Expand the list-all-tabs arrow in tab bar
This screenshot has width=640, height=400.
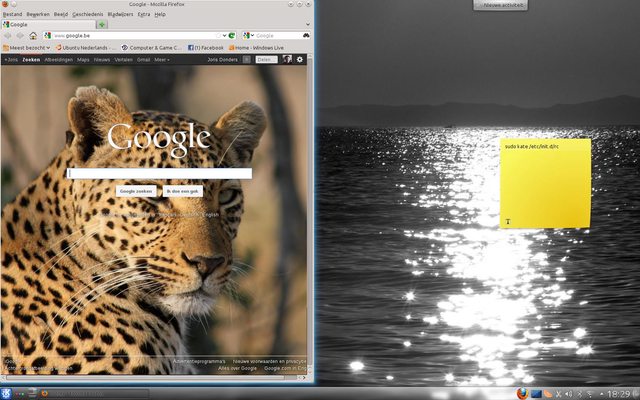[x=308, y=24]
